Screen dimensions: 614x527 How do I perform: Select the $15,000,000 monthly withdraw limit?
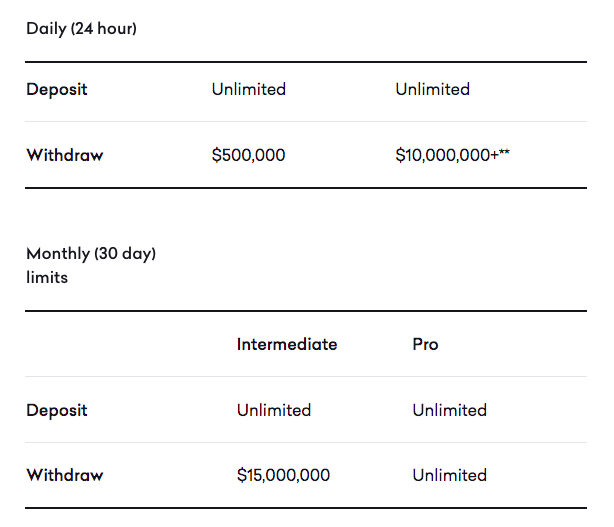point(283,475)
